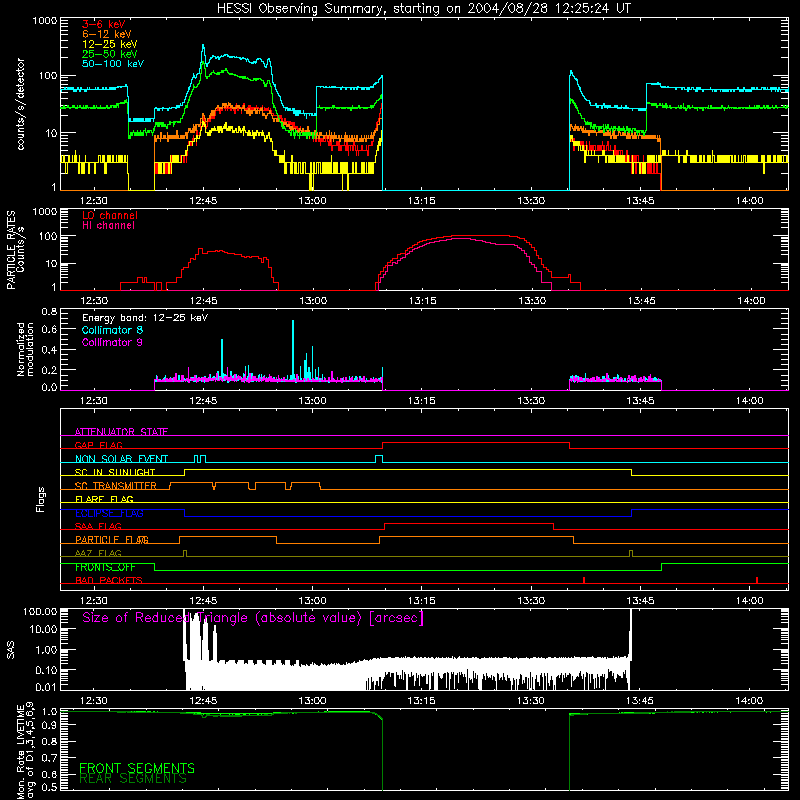Click 13:00 time label under the SAS panel
This screenshot has width=800, height=800.
(312, 701)
